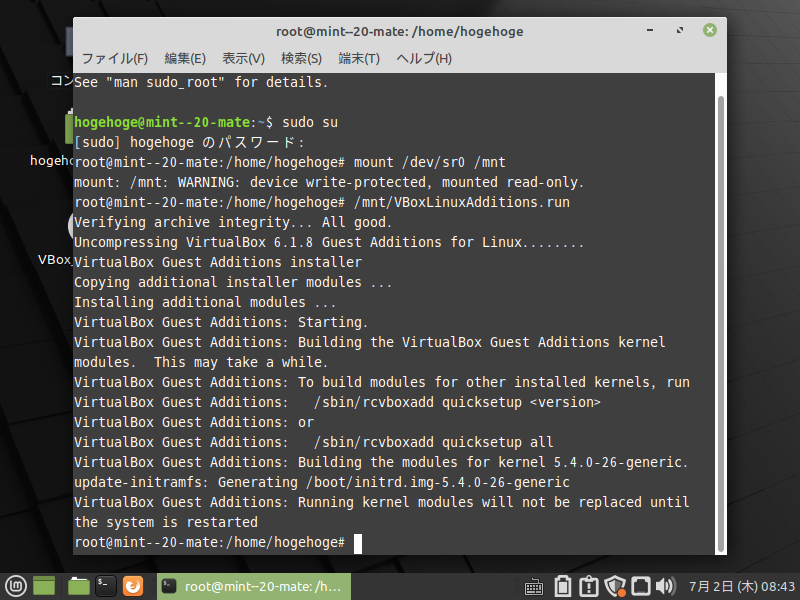Click 'VirtualBox Guest Additions installer' line
The height and width of the screenshot is (600, 800).
(x=218, y=262)
